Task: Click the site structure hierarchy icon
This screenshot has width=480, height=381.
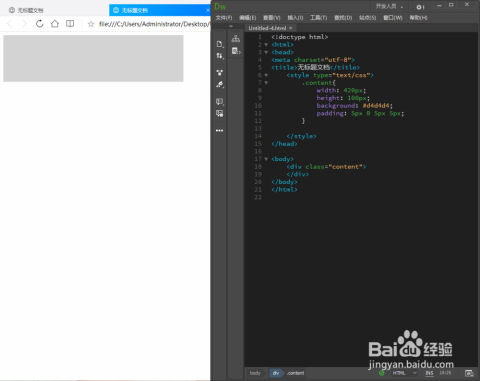Action: (x=236, y=39)
